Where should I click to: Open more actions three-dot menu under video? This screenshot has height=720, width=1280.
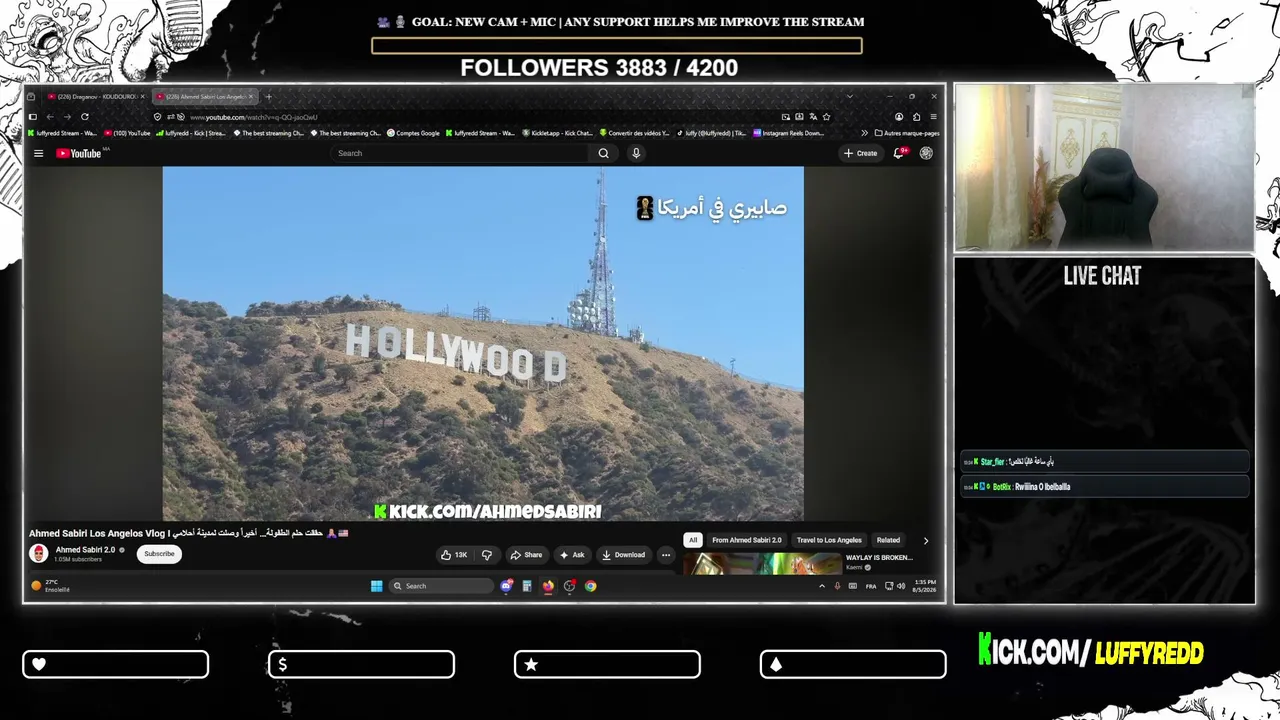[666, 555]
